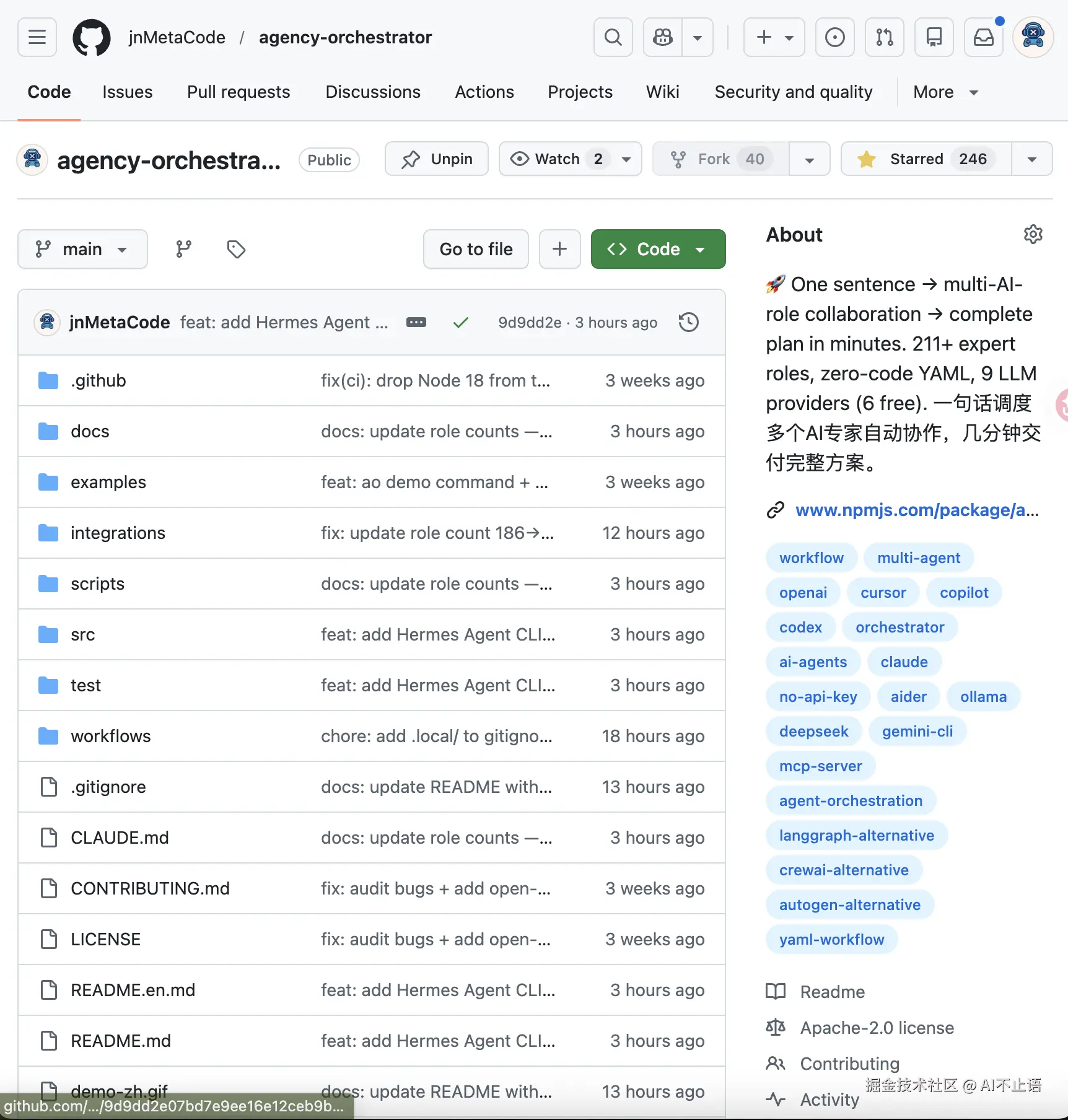Open the create new plus menu
This screenshot has width=1068, height=1120.
coord(774,37)
